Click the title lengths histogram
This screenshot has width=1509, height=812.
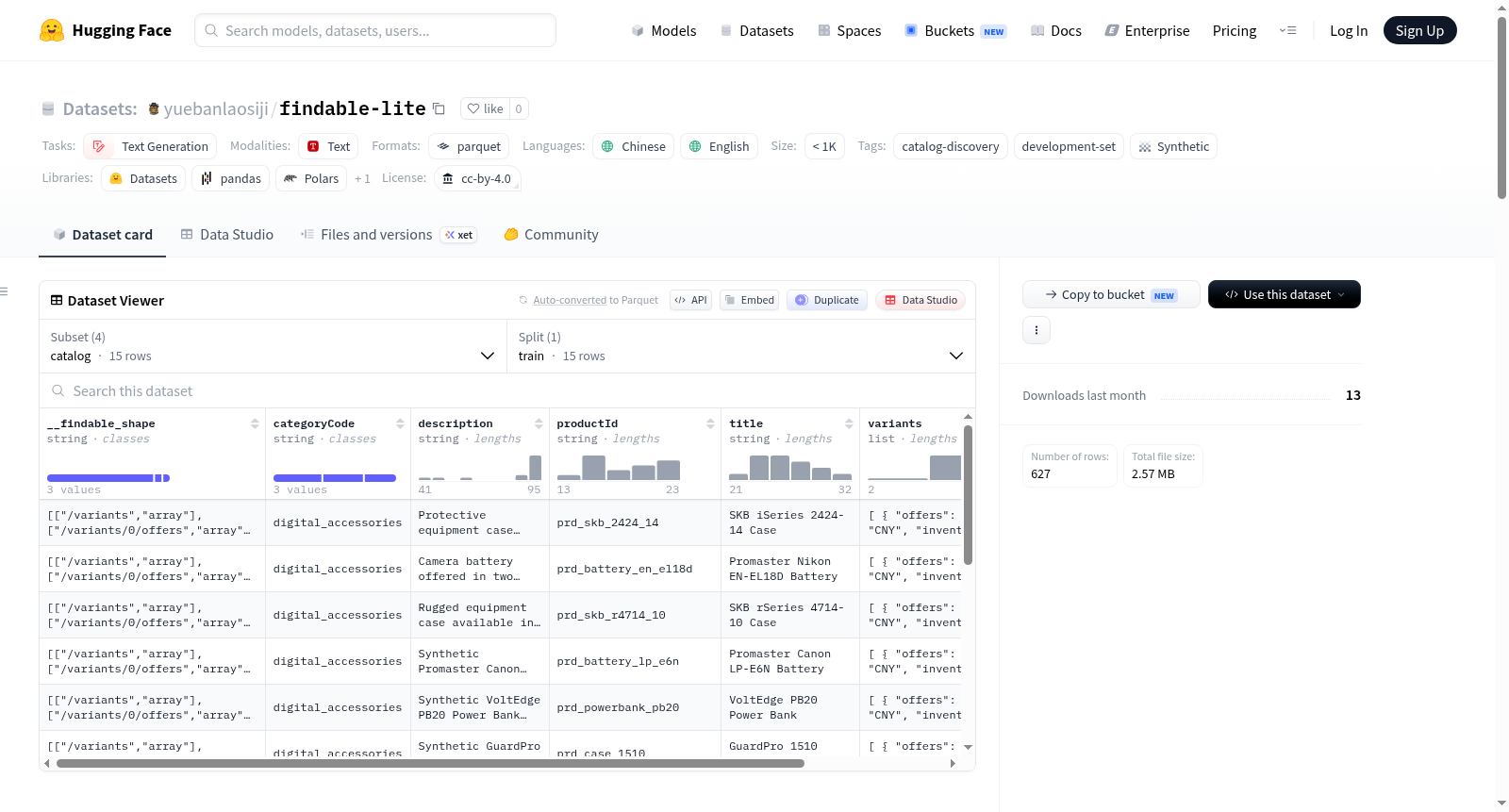click(790, 467)
